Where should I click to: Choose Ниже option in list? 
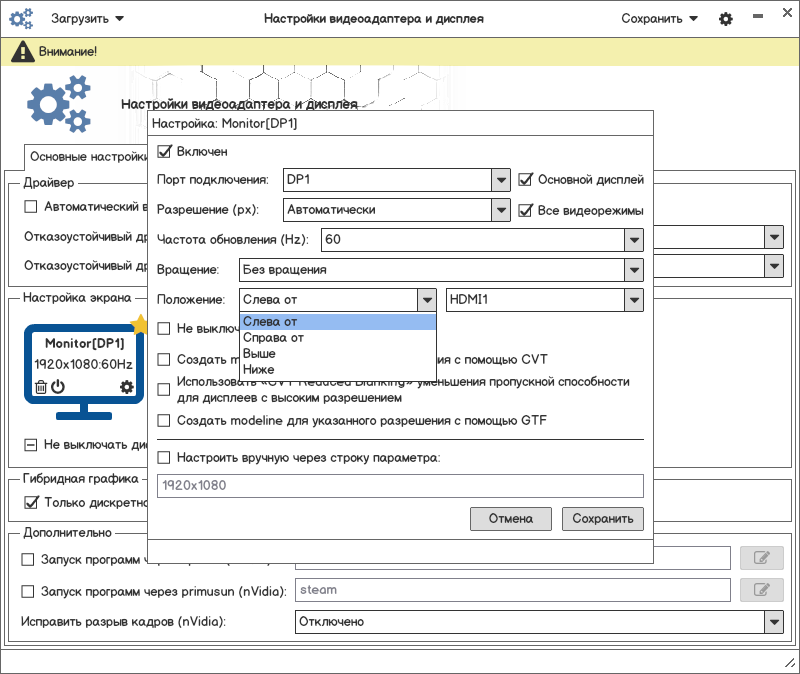[x=338, y=369]
